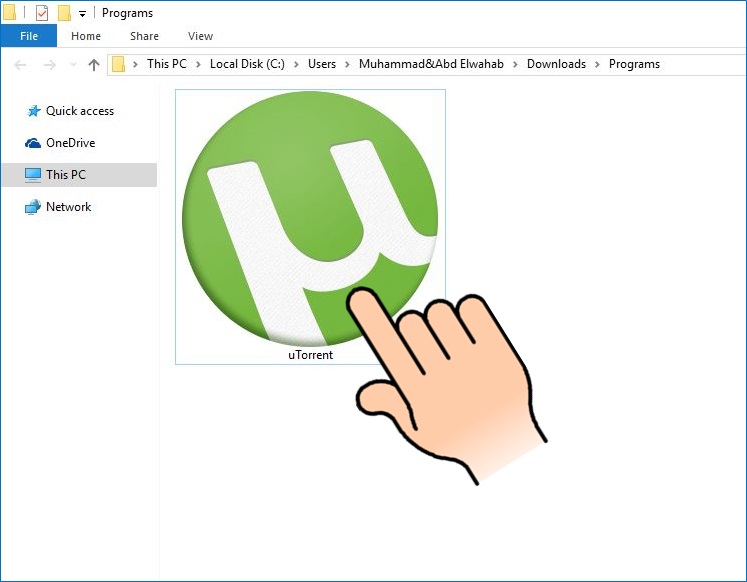Navigate to Muhammad&Abd Elwahab breadcrumb
747x582 pixels.
tap(431, 64)
